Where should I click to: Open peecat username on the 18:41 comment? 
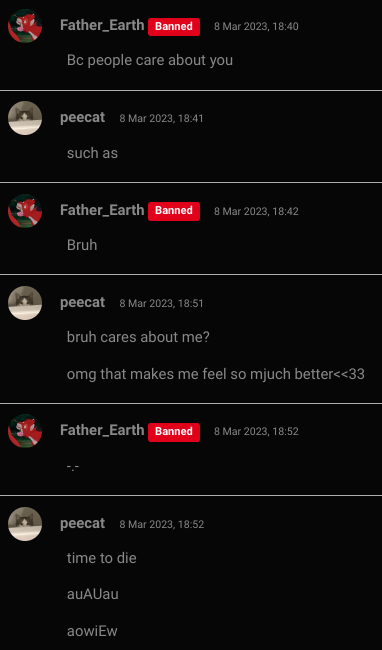[82, 118]
